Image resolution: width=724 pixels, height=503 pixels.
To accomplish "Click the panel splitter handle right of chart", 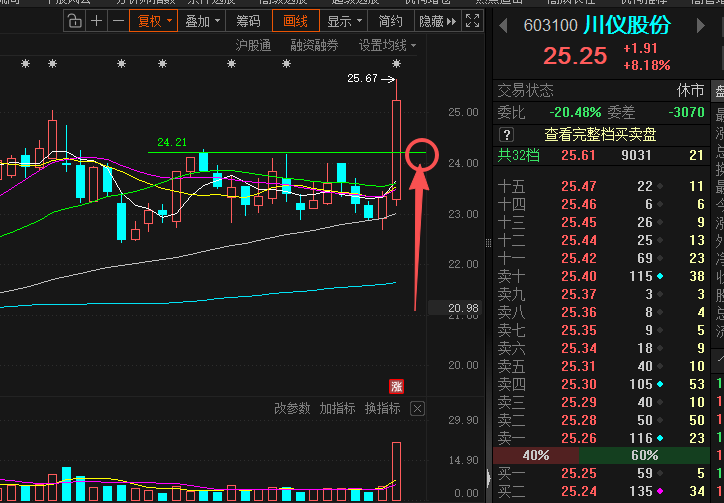I will point(489,243).
